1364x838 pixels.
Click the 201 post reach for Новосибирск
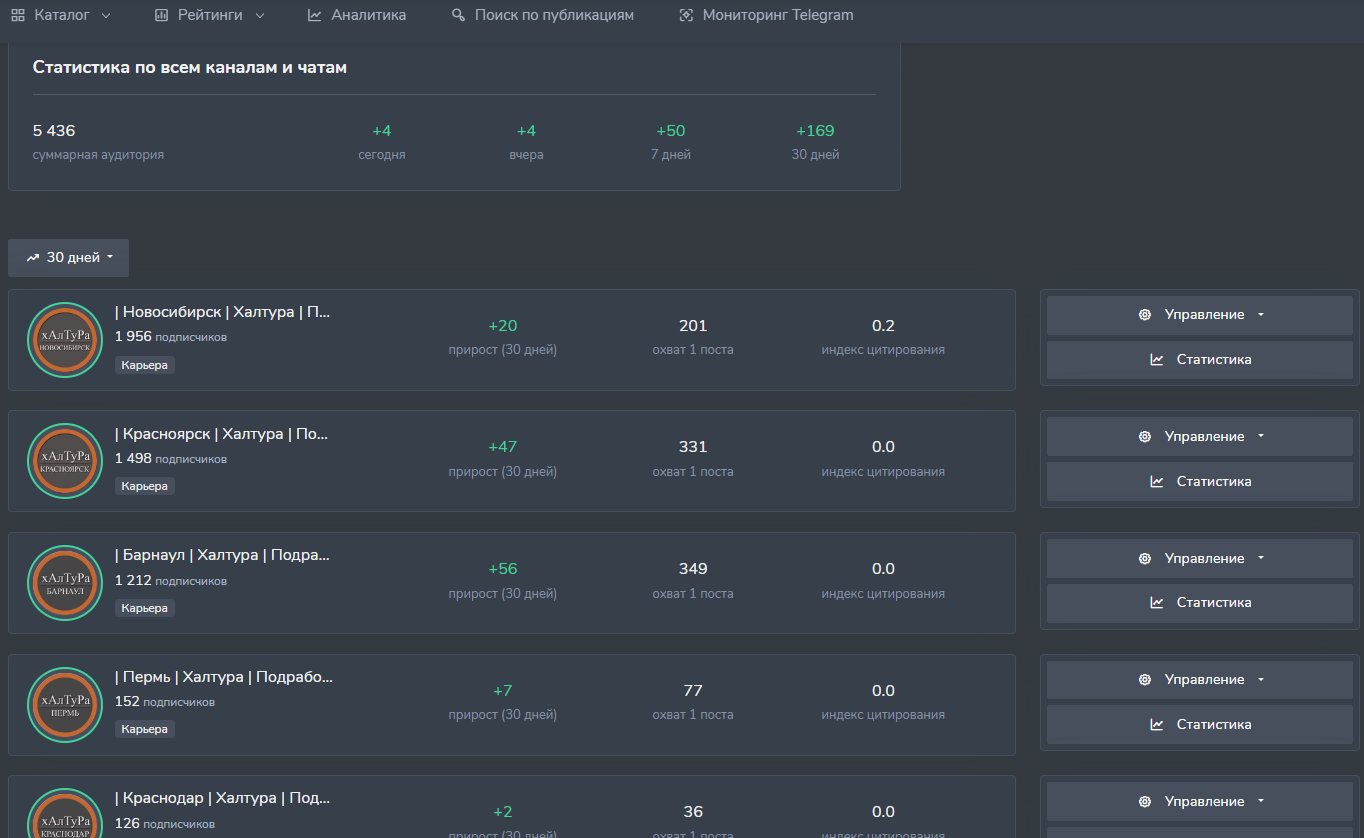coord(693,326)
